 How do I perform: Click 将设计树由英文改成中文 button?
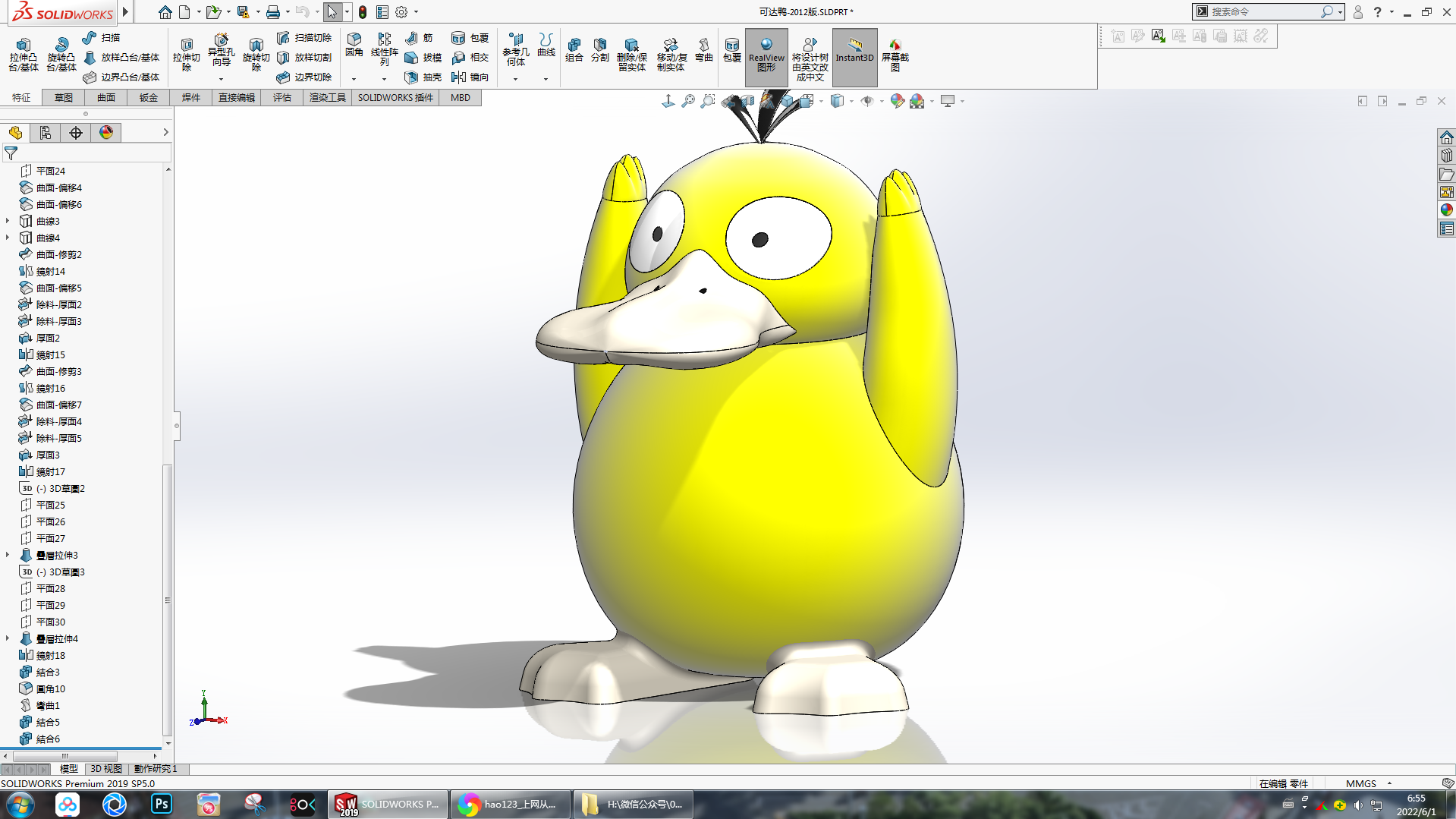point(810,59)
